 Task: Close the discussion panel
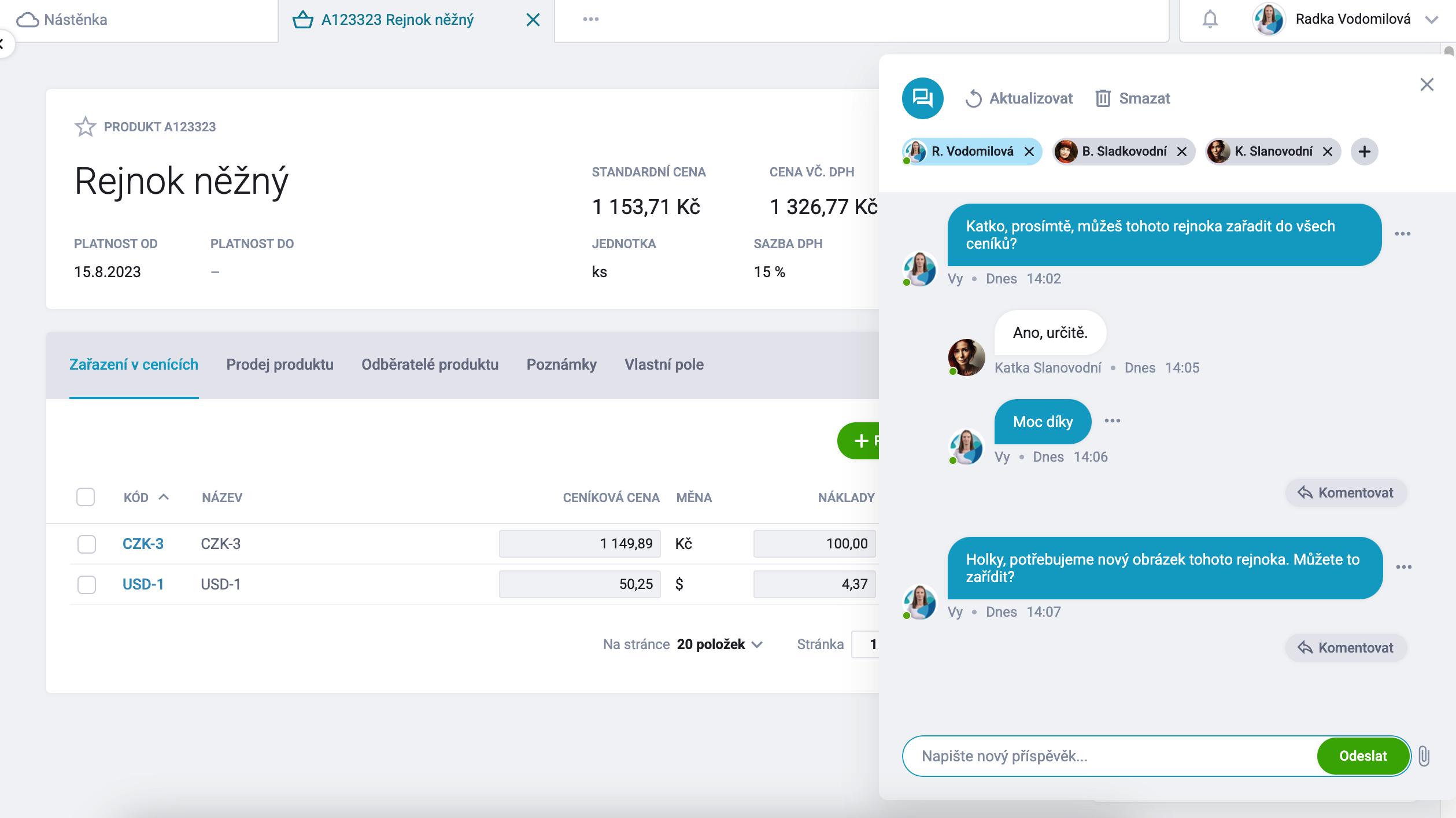point(1427,85)
